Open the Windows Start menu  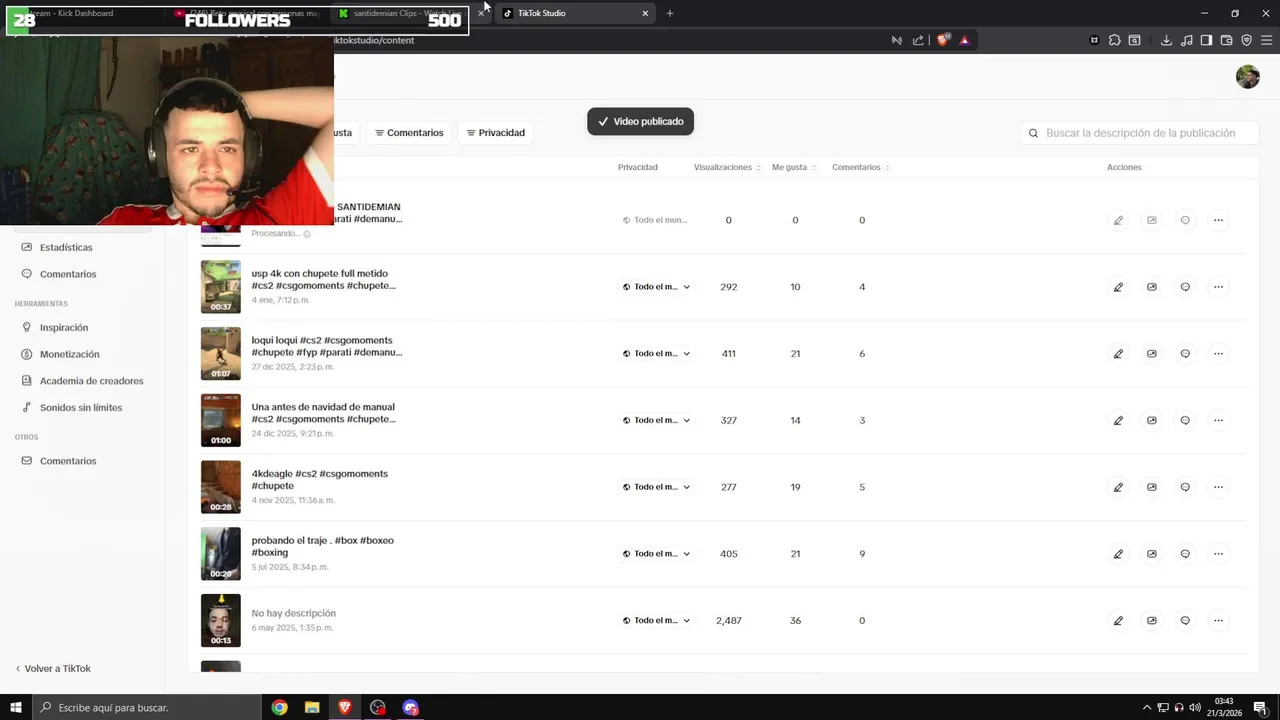16,707
